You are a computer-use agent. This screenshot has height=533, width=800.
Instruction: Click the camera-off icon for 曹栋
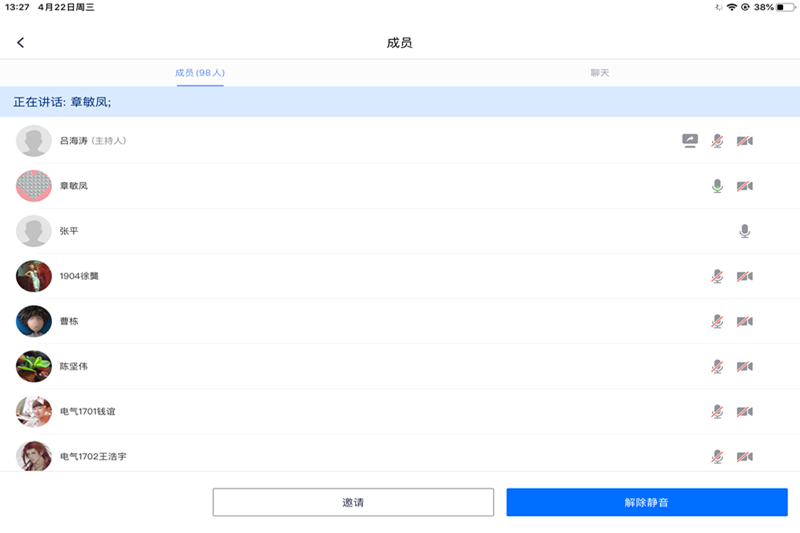[745, 321]
